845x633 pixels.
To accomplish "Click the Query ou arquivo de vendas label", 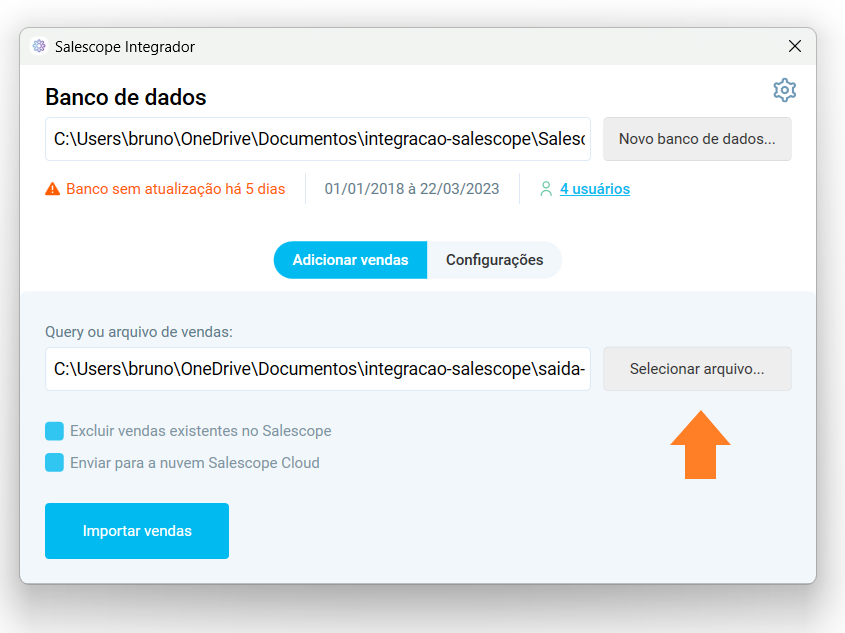I will (139, 332).
